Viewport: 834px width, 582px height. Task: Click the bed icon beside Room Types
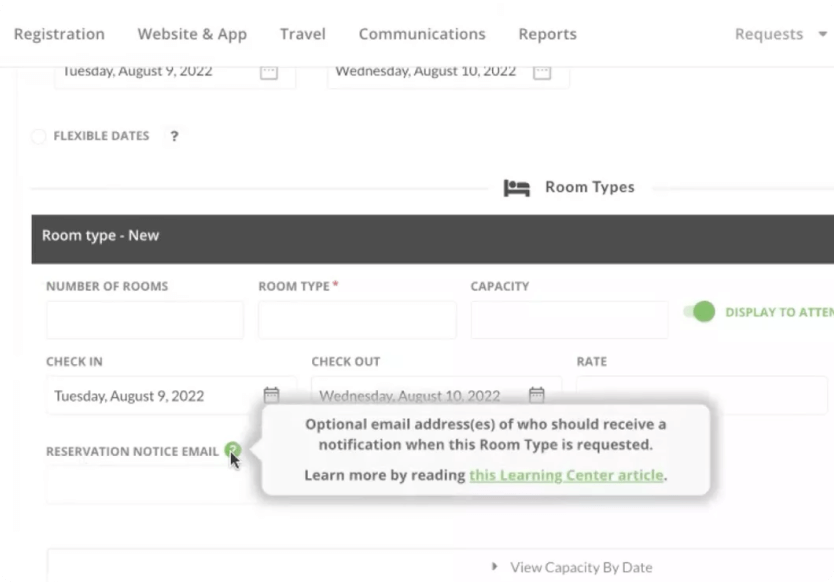[x=517, y=188]
